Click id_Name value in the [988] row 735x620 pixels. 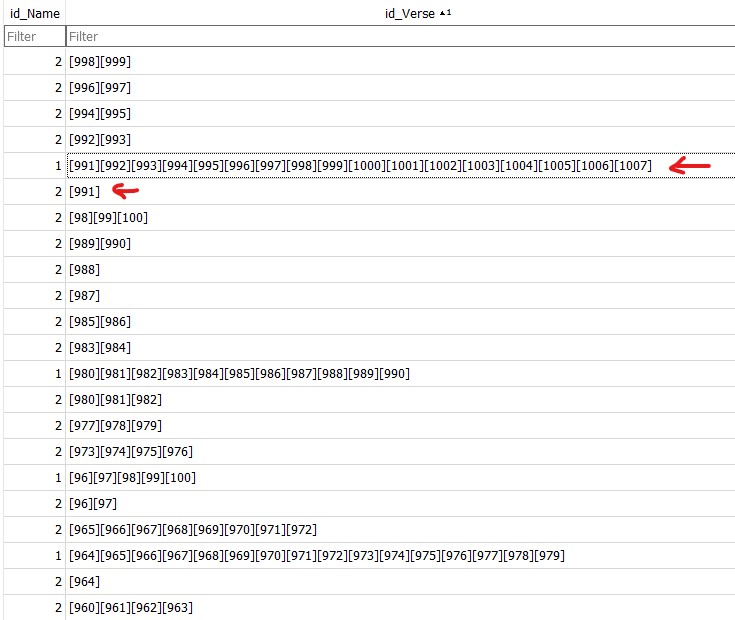[35, 269]
